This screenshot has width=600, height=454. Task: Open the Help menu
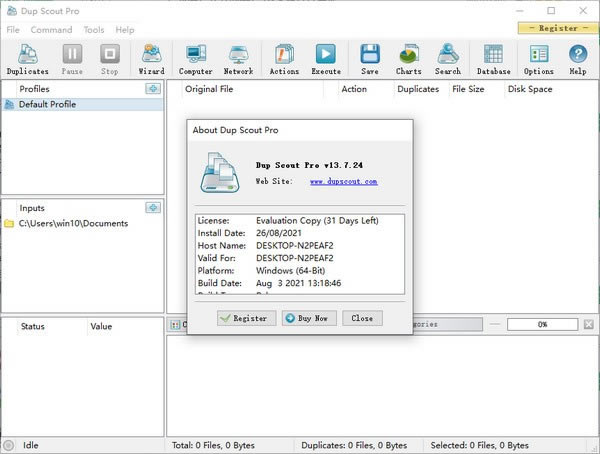click(125, 29)
